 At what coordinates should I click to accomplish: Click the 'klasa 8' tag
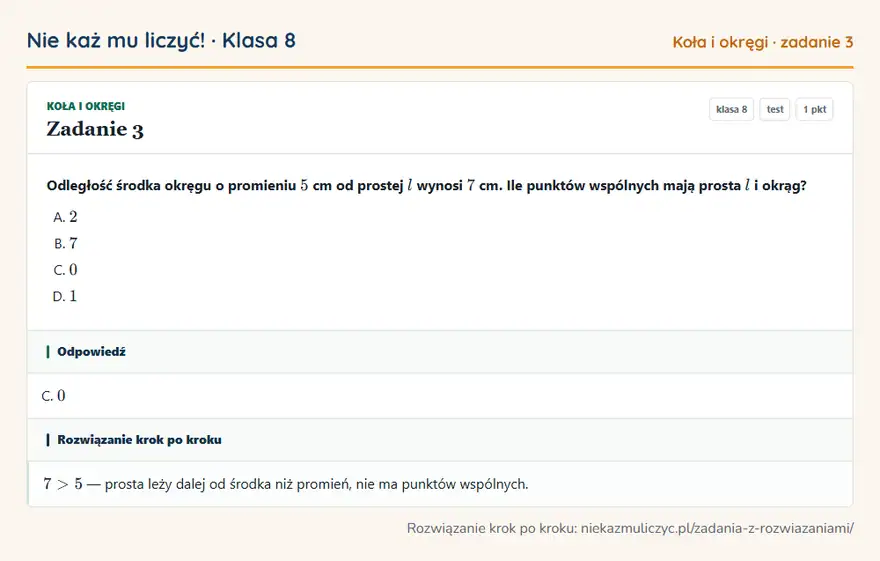[731, 109]
